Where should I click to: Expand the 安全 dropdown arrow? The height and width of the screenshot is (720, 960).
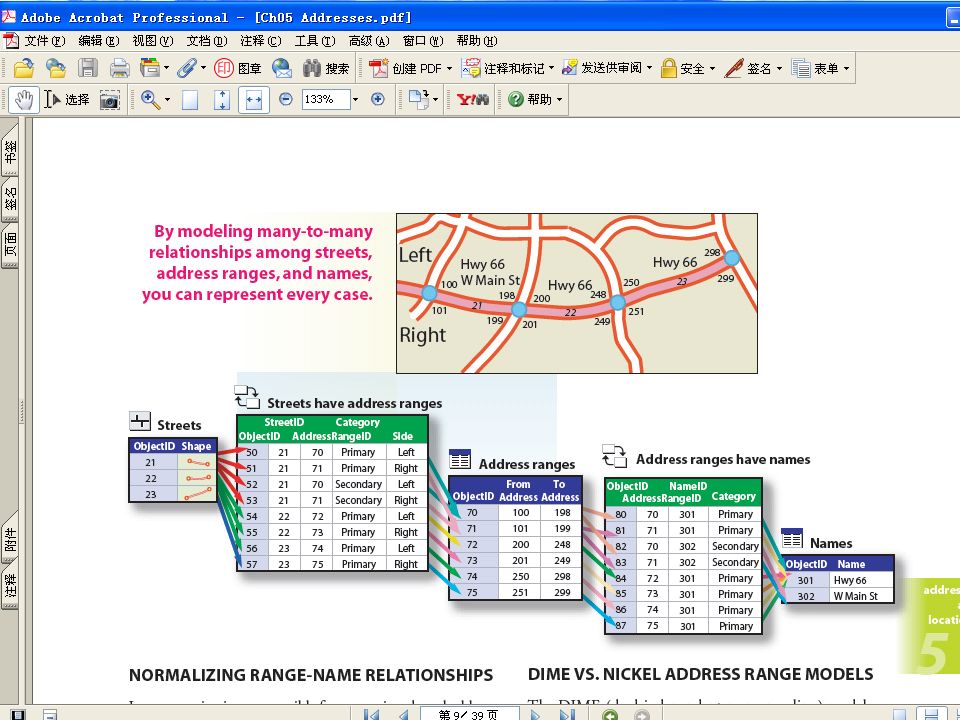click(712, 68)
